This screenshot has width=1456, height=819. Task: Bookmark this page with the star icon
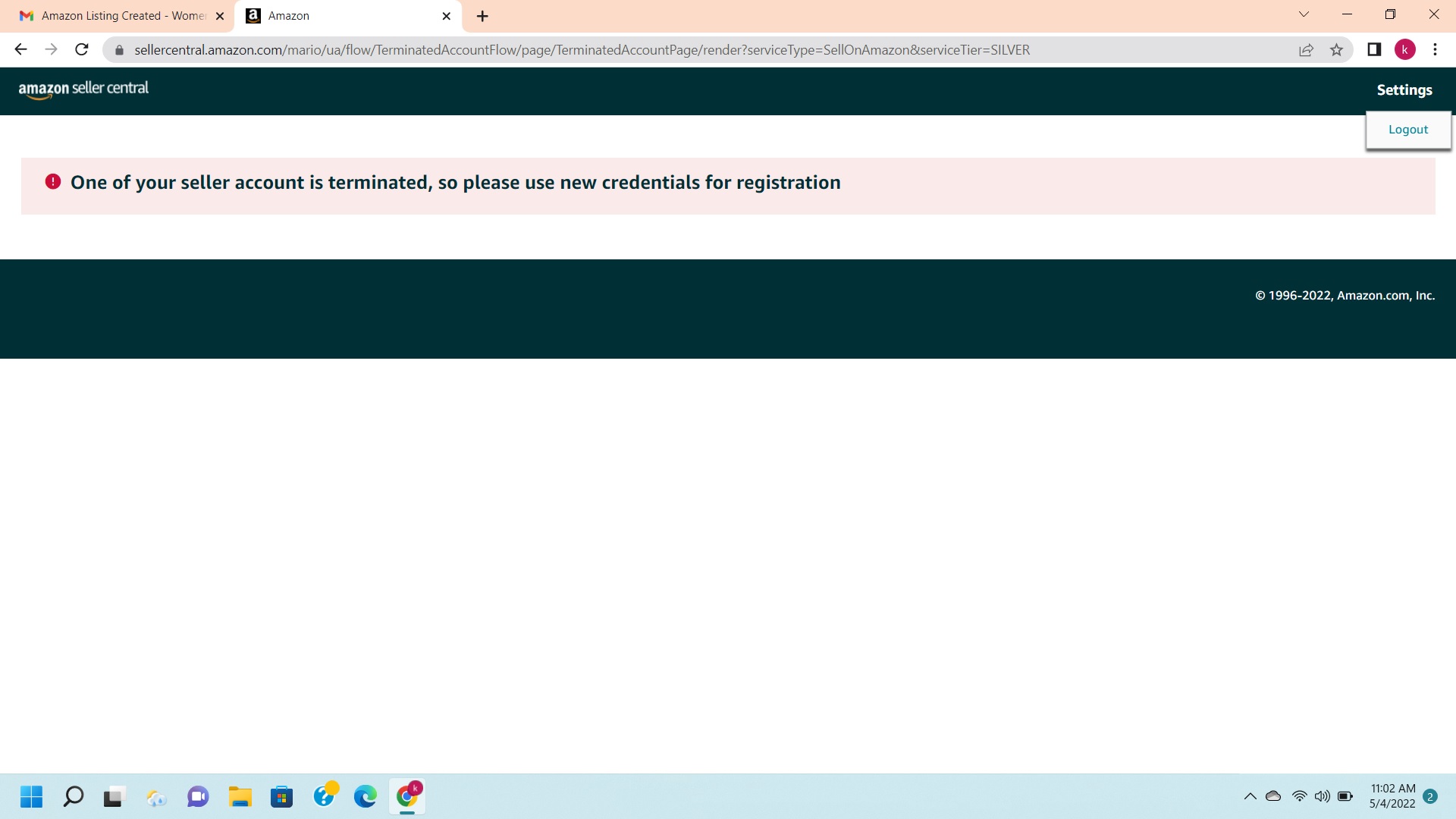click(x=1336, y=50)
